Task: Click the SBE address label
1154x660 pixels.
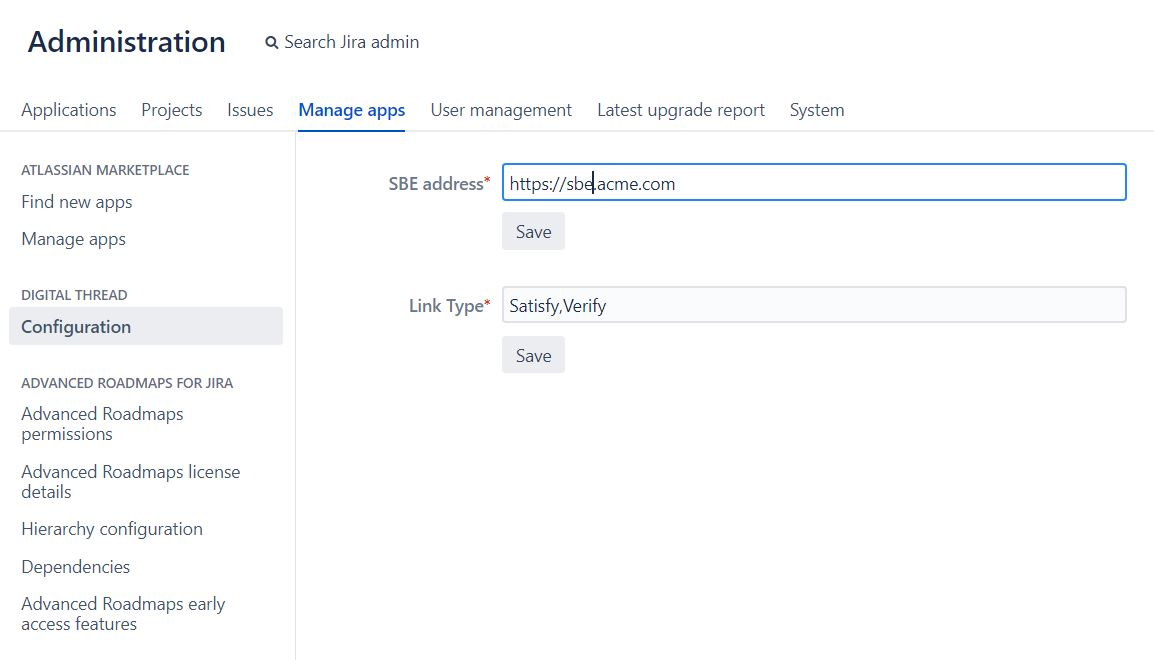Action: pos(439,183)
